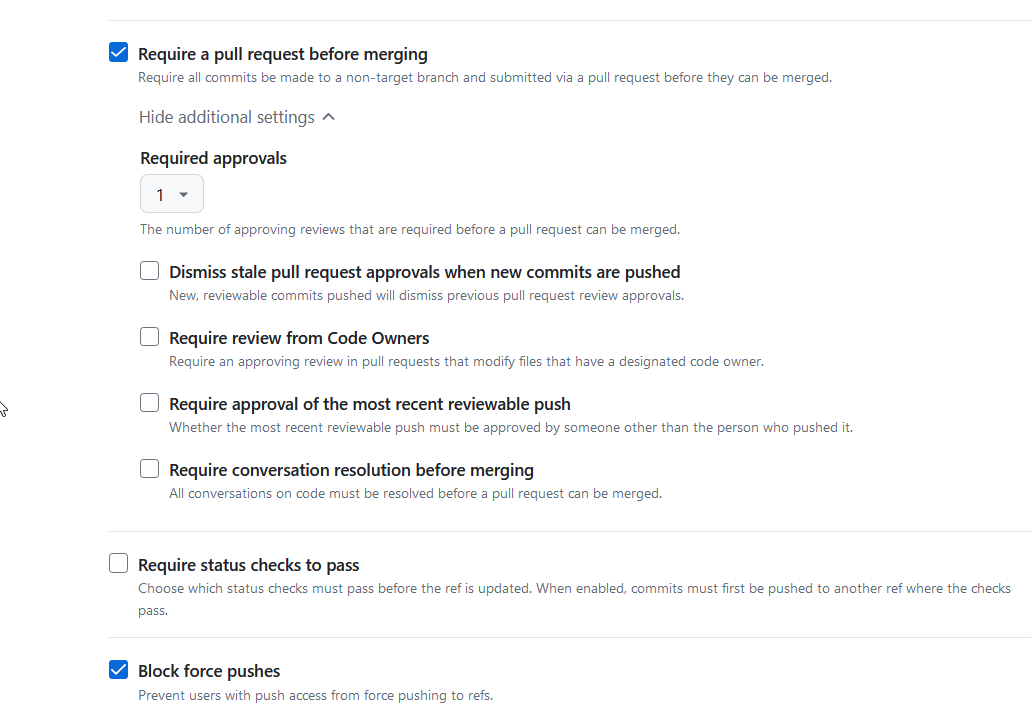Click the description text under Block force pushes
The image size is (1036, 720).
point(315,695)
